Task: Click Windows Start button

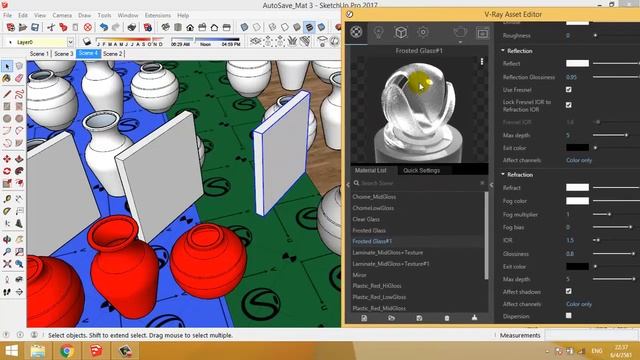Action: coord(11,351)
